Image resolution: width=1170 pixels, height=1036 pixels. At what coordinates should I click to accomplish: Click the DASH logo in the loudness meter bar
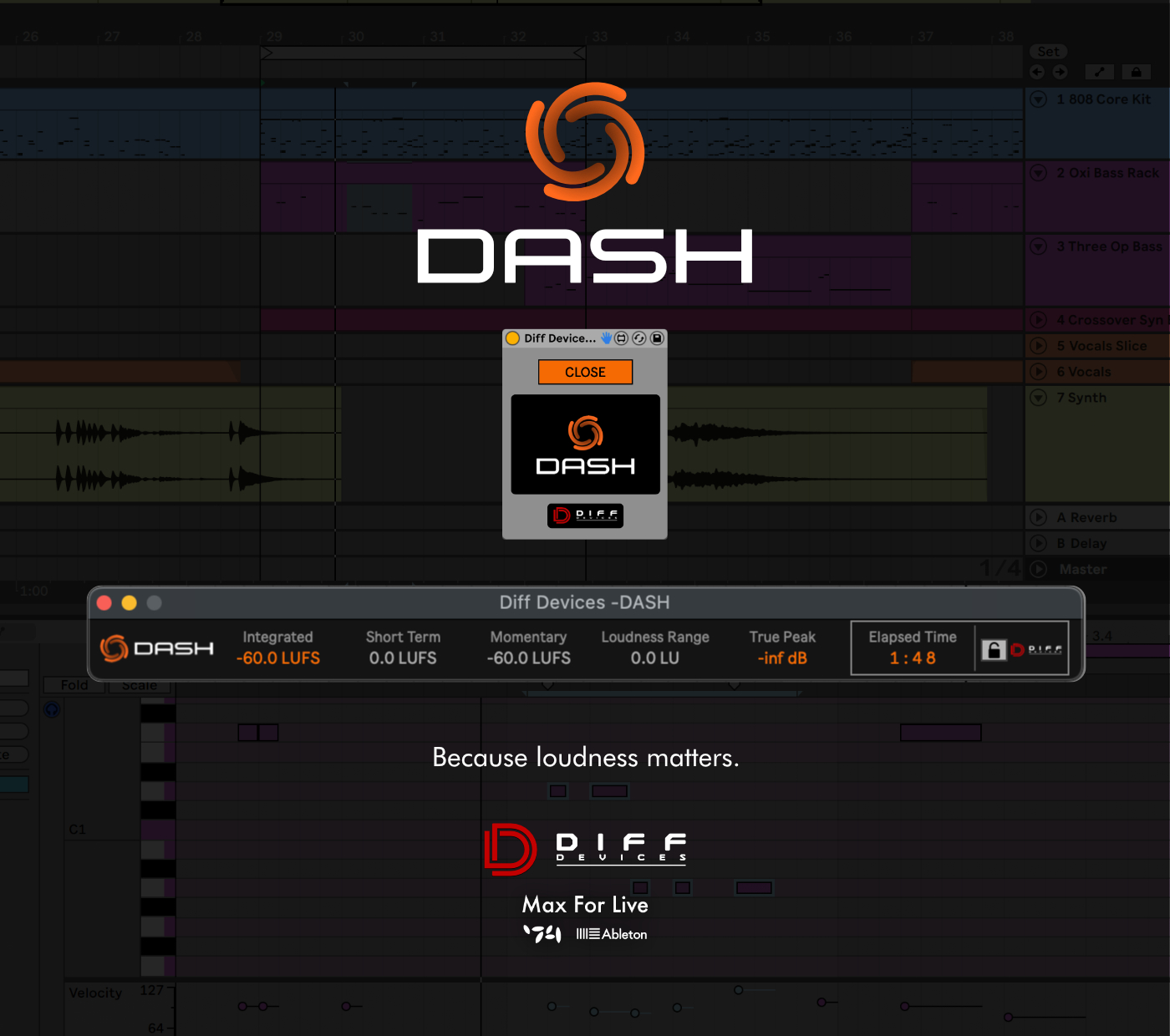coord(157,648)
